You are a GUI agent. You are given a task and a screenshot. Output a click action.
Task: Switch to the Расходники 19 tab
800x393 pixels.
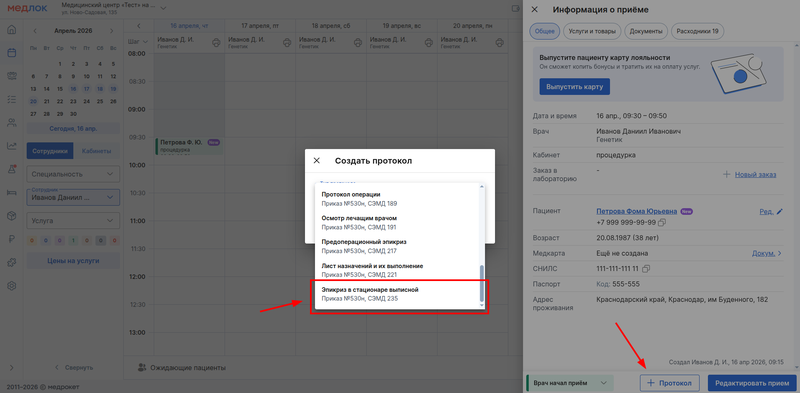point(697,32)
